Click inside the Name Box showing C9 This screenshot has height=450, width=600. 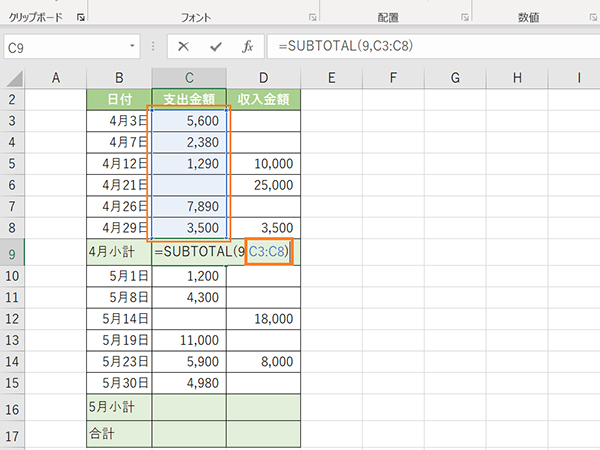pyautogui.click(x=60, y=47)
